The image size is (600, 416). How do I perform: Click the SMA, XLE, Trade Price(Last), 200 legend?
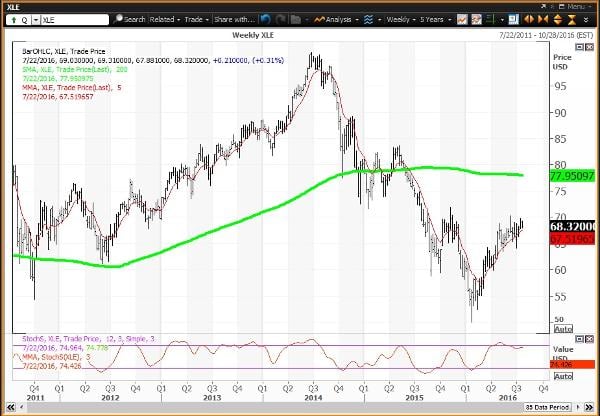click(75, 69)
